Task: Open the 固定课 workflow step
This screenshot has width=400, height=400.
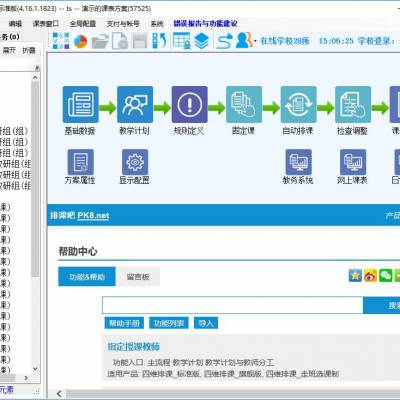Action: pyautogui.click(x=244, y=104)
